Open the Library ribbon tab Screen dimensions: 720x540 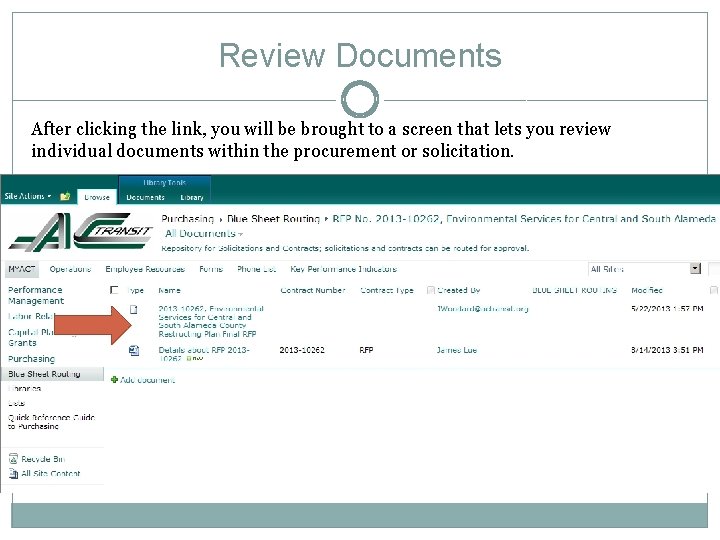(x=192, y=197)
